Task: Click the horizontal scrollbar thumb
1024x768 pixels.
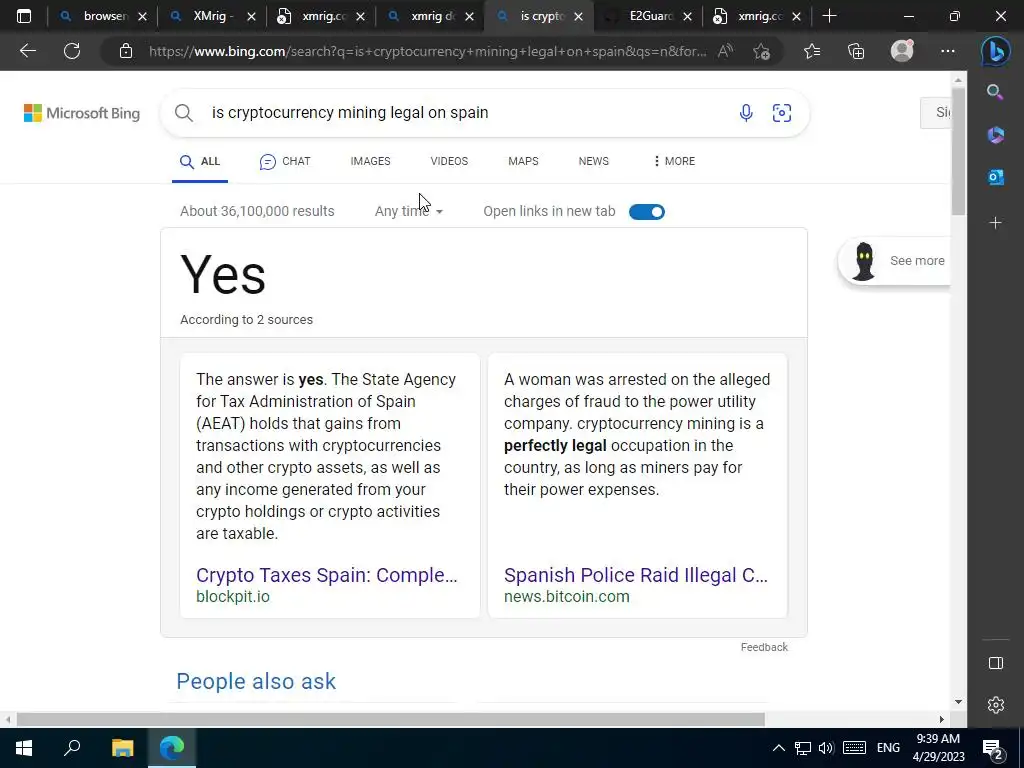Action: click(391, 720)
